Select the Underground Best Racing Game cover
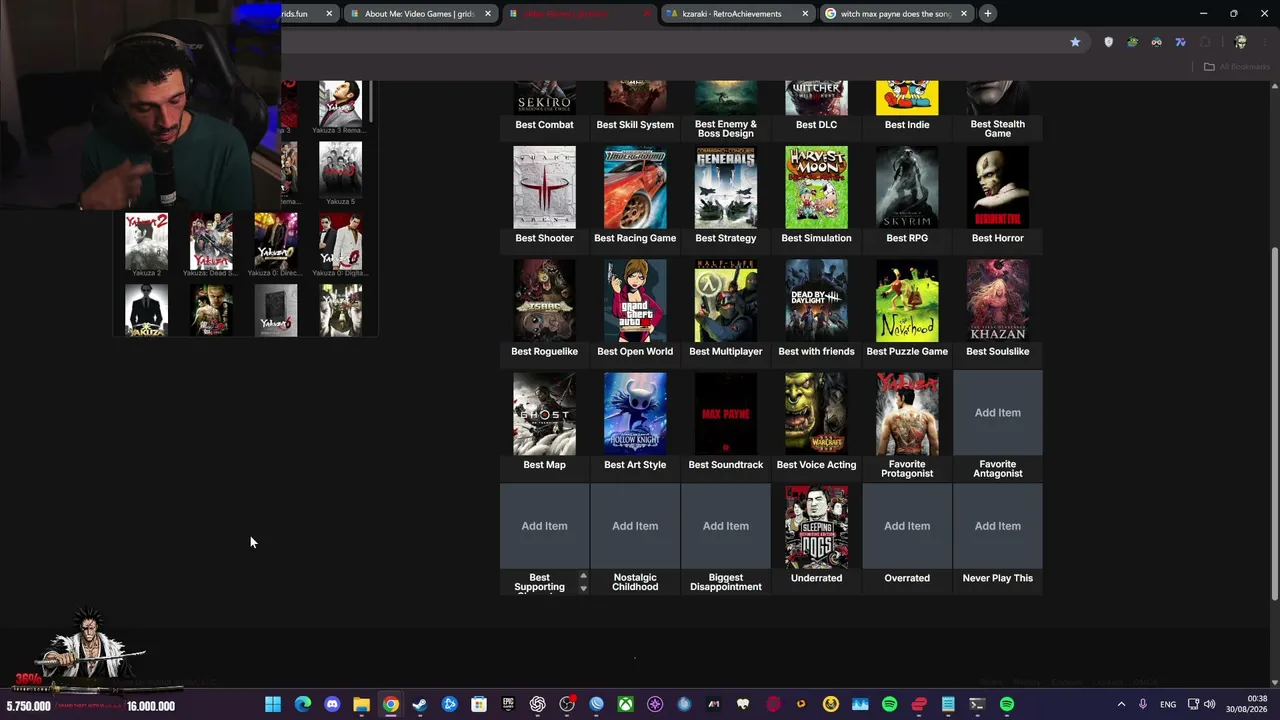The image size is (1280, 720). [635, 187]
